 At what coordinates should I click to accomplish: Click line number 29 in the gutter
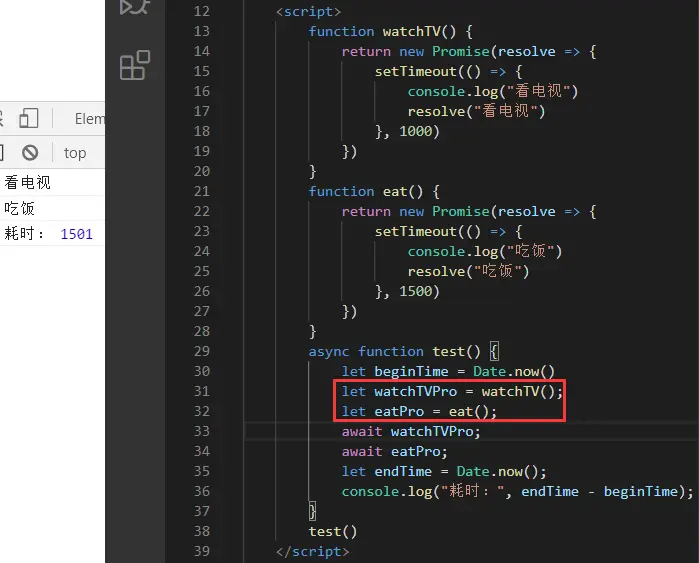tap(202, 351)
